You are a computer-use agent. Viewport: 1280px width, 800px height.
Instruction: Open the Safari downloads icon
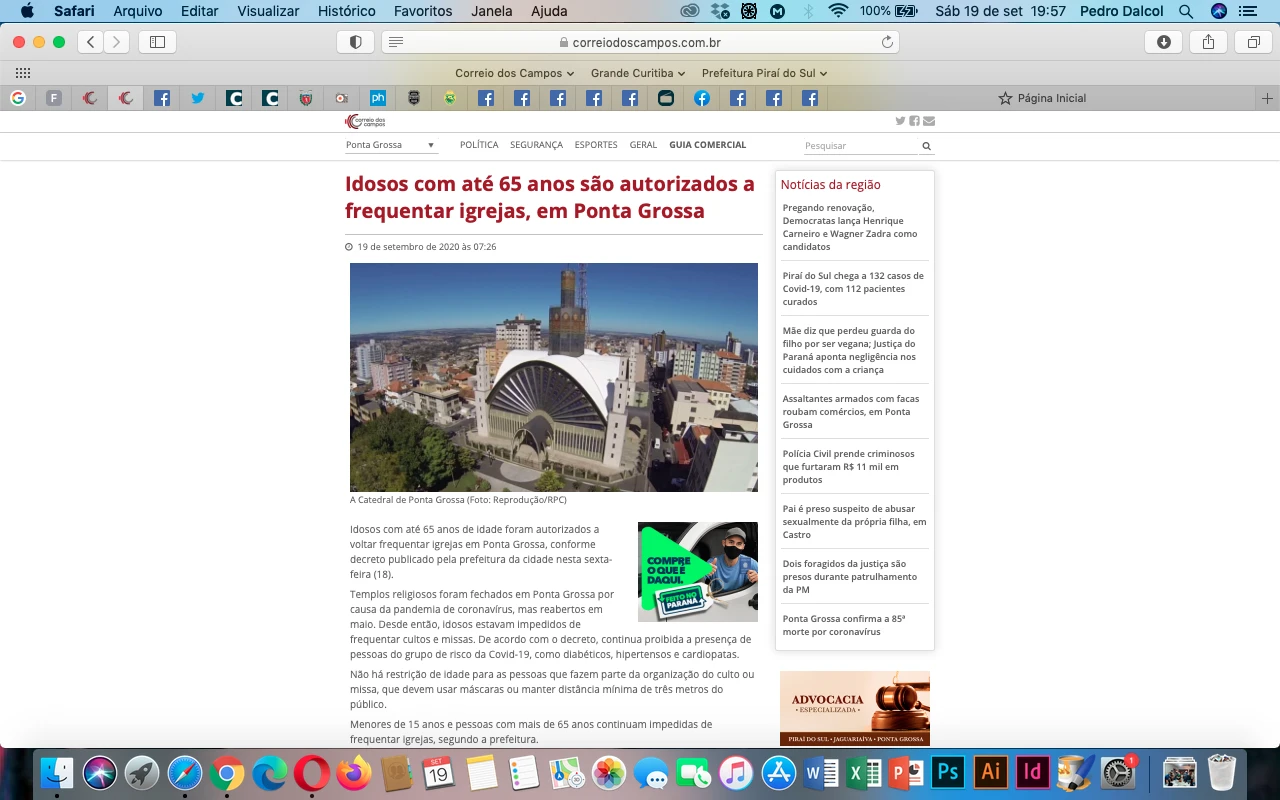(x=1164, y=42)
